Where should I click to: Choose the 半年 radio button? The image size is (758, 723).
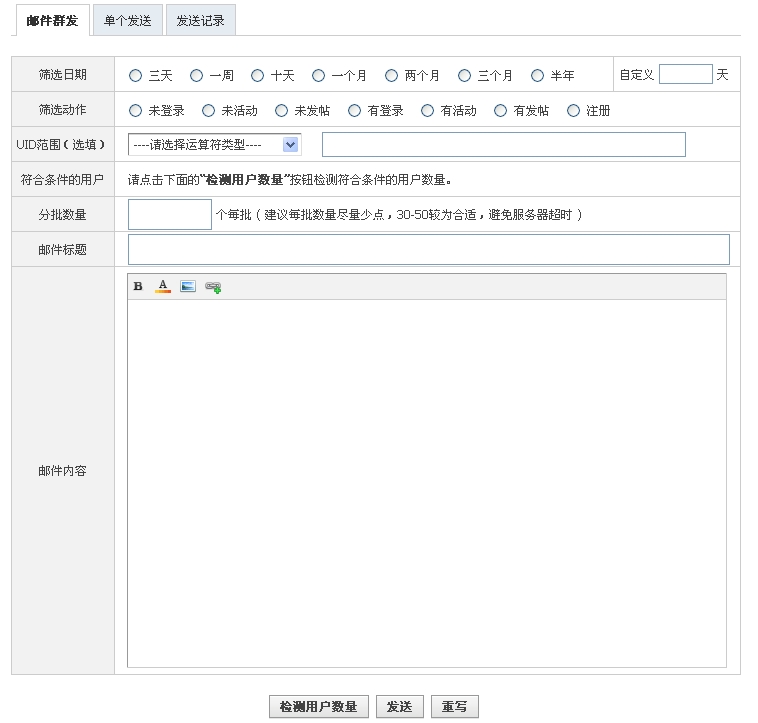tap(538, 75)
